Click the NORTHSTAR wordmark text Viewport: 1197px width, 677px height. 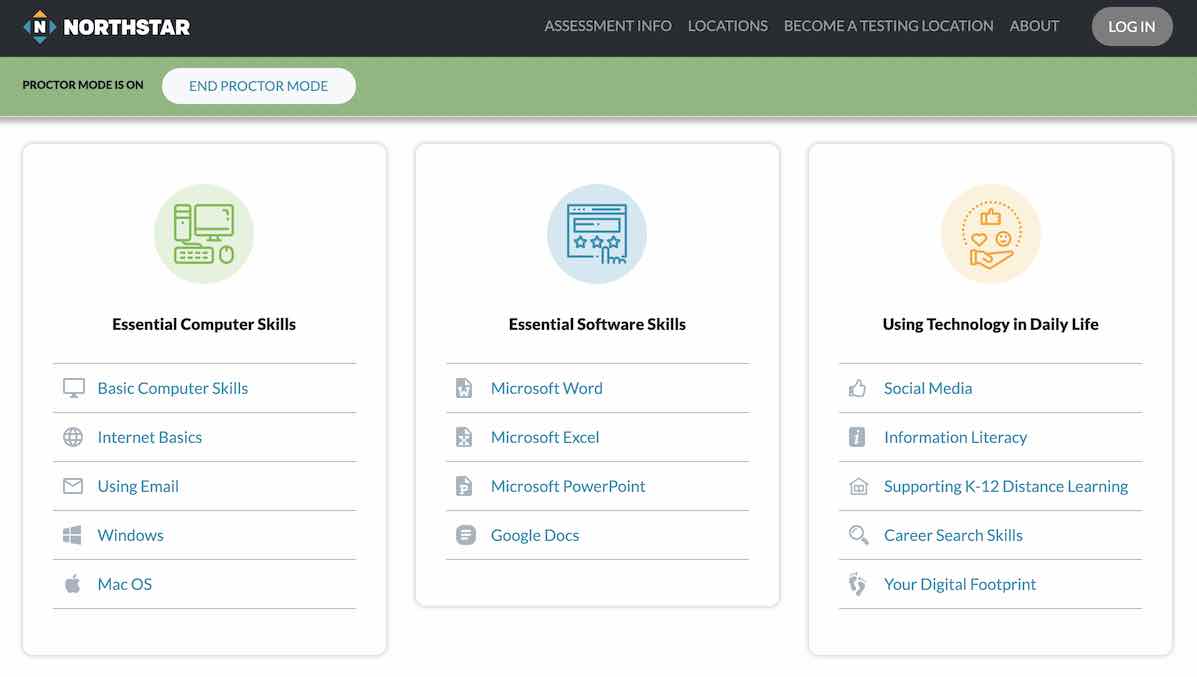[x=127, y=27]
